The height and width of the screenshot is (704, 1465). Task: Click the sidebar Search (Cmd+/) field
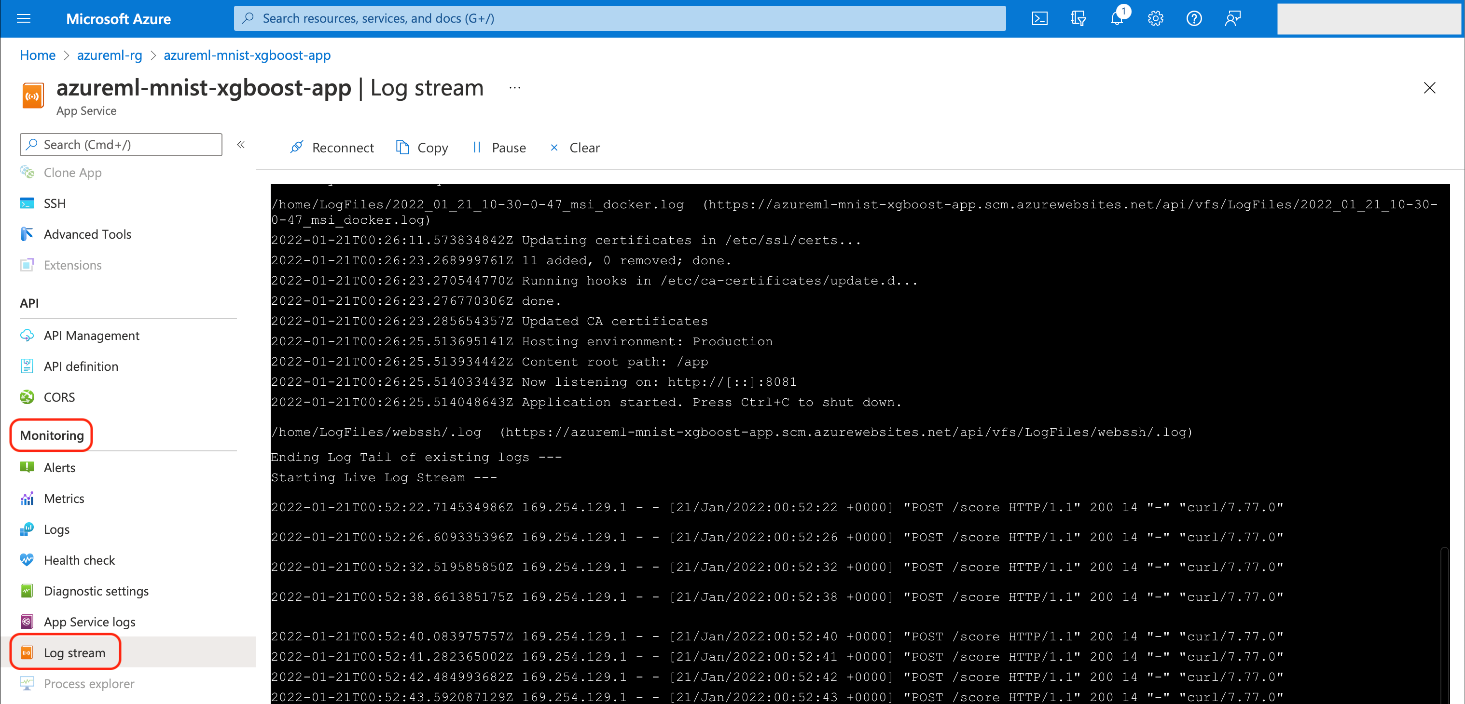[121, 145]
